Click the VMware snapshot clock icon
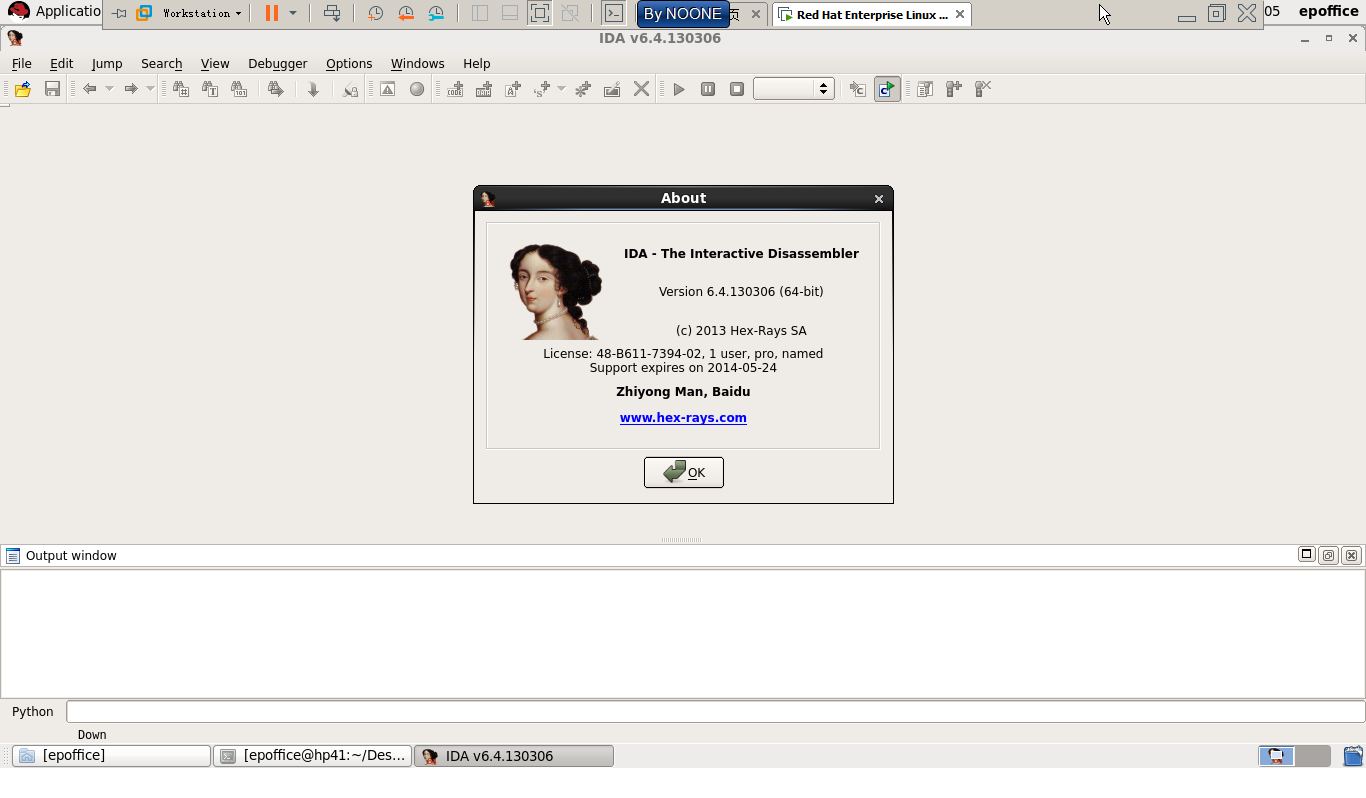The height and width of the screenshot is (798, 1366). tap(375, 13)
